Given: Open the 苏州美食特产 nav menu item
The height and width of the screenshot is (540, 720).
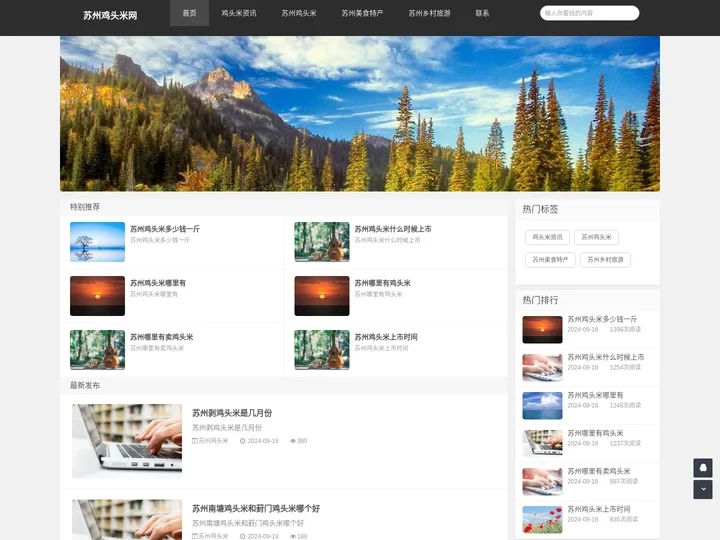Looking at the screenshot, I should (x=362, y=13).
